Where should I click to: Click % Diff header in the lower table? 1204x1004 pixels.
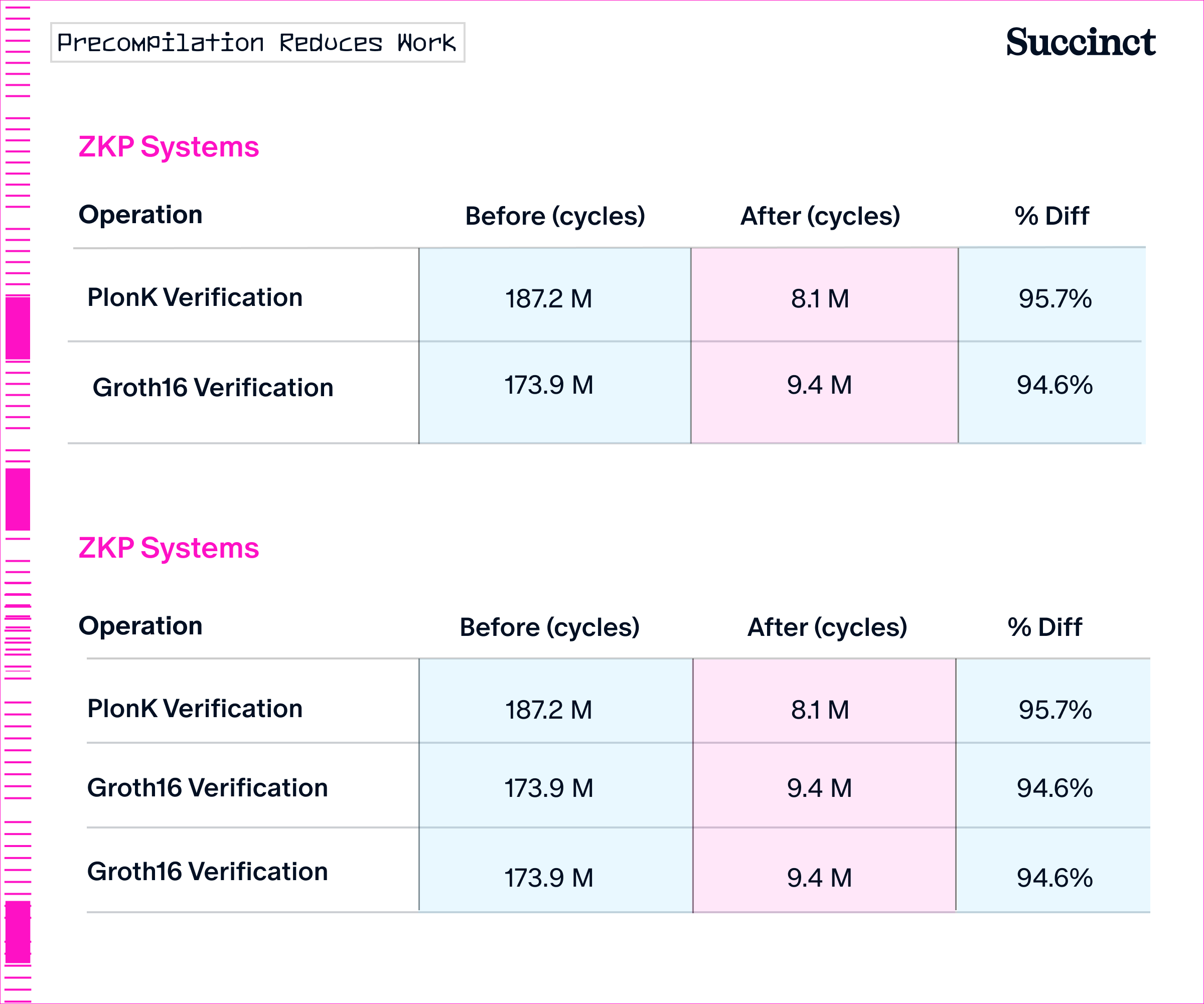click(x=1044, y=627)
